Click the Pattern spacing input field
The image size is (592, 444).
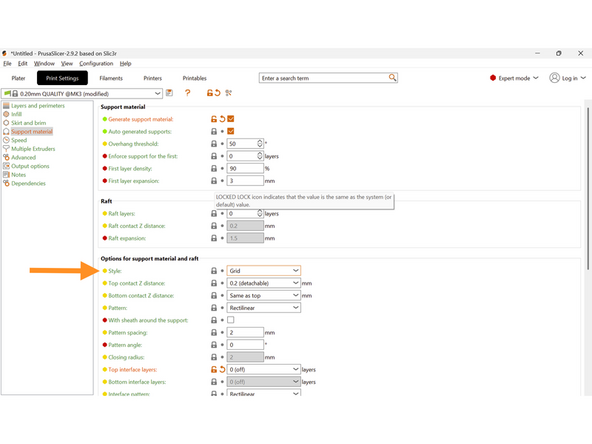(245, 333)
